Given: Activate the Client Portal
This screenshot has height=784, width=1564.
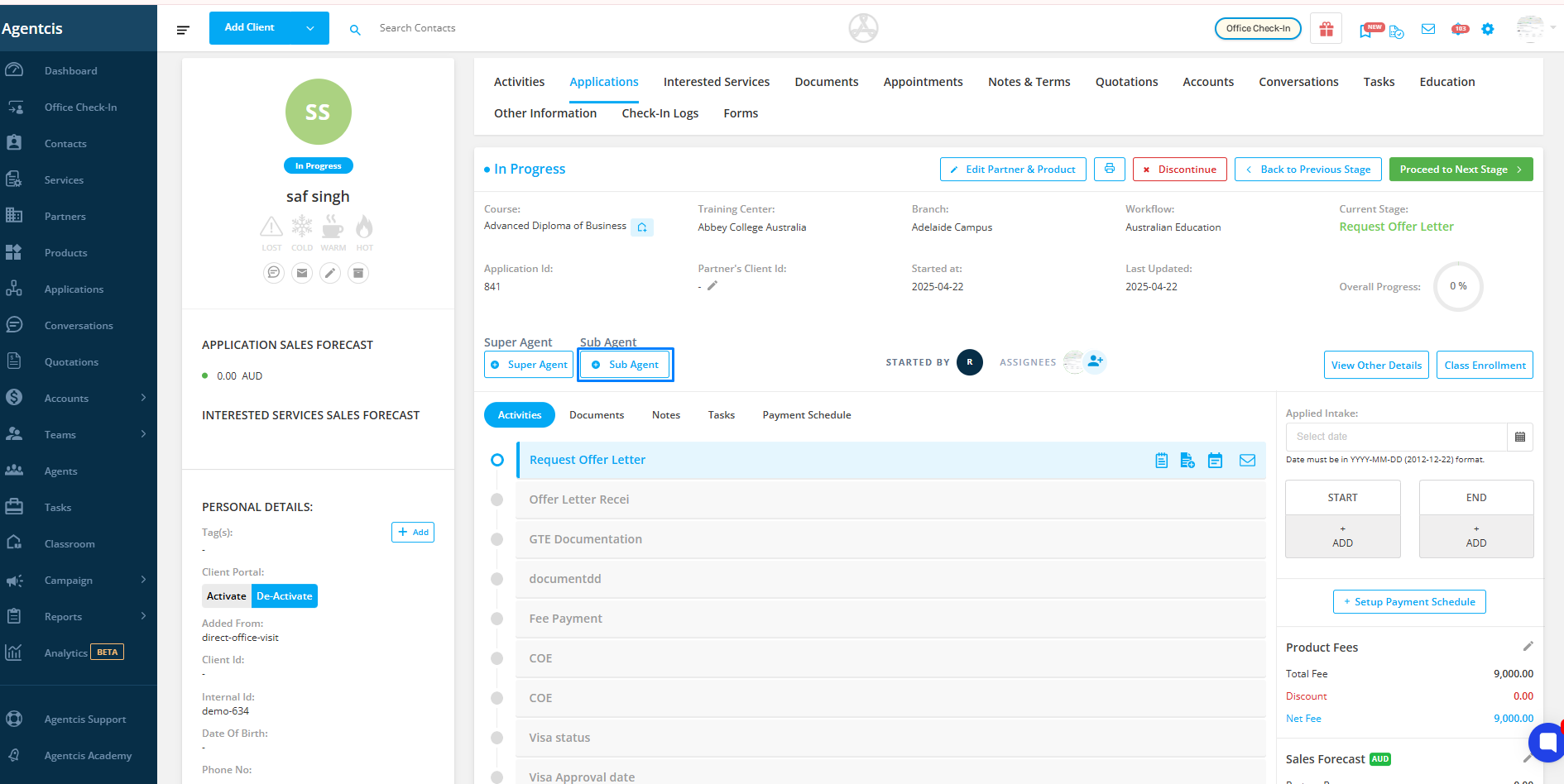Looking at the screenshot, I should pos(227,596).
